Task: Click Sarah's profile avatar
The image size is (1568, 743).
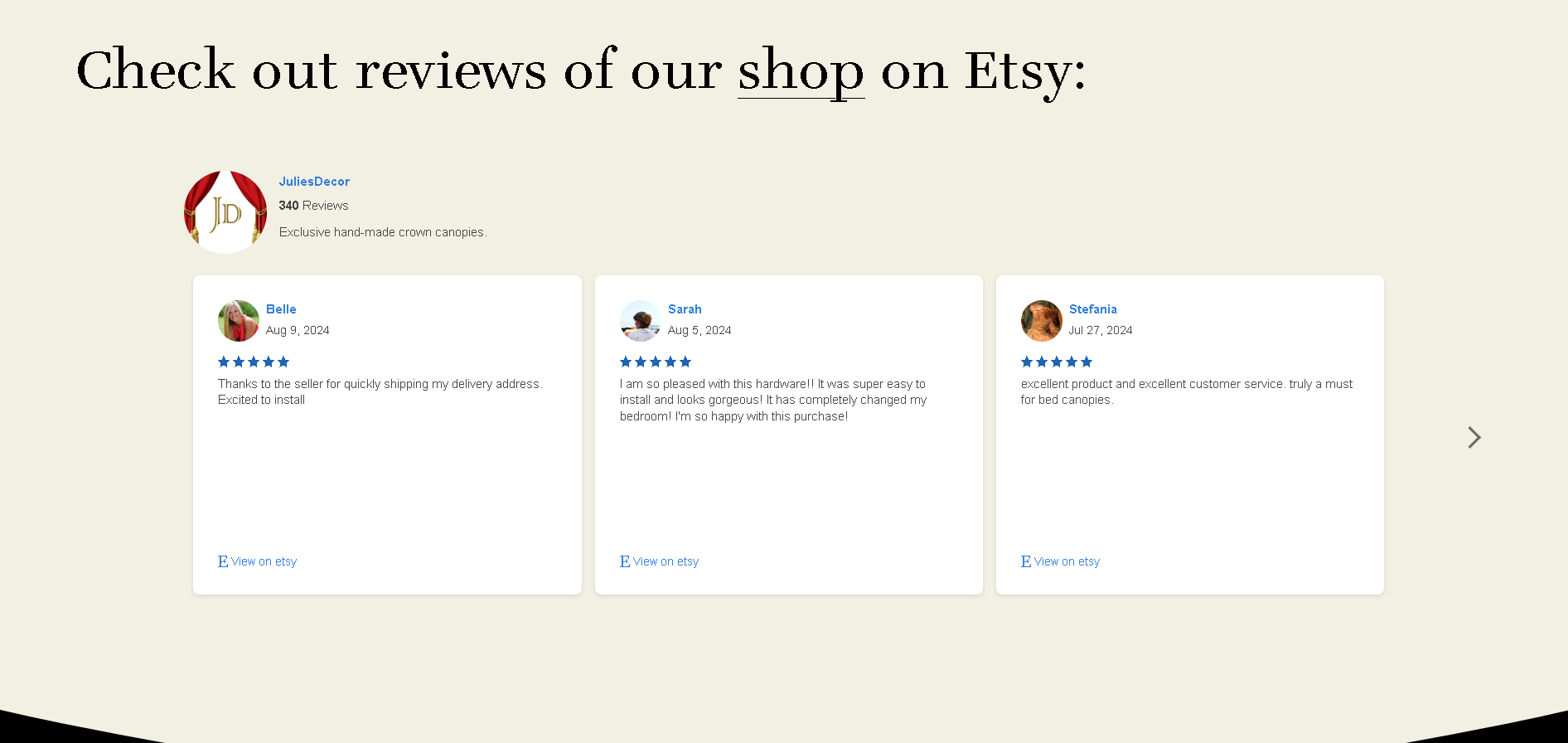Action: pos(641,321)
